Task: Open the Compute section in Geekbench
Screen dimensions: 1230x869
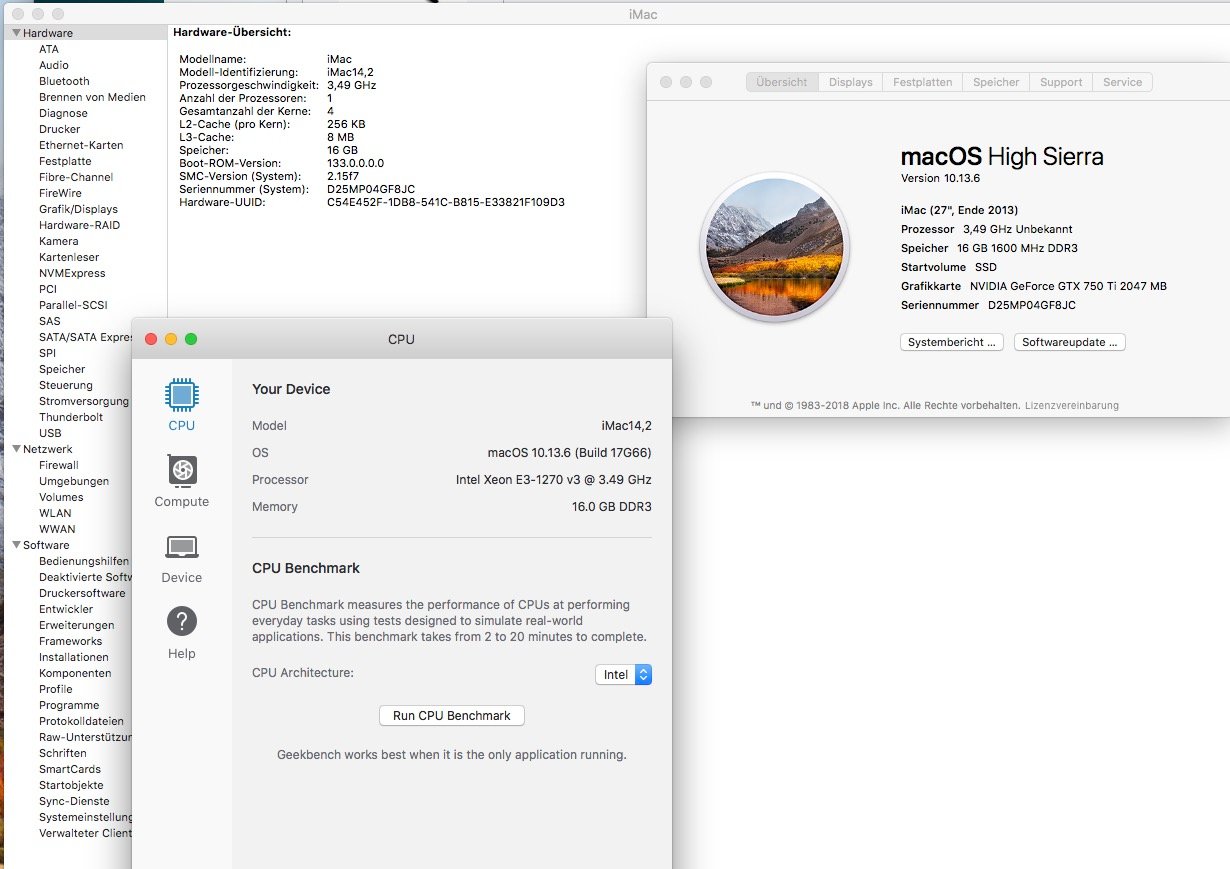Action: coord(181,470)
